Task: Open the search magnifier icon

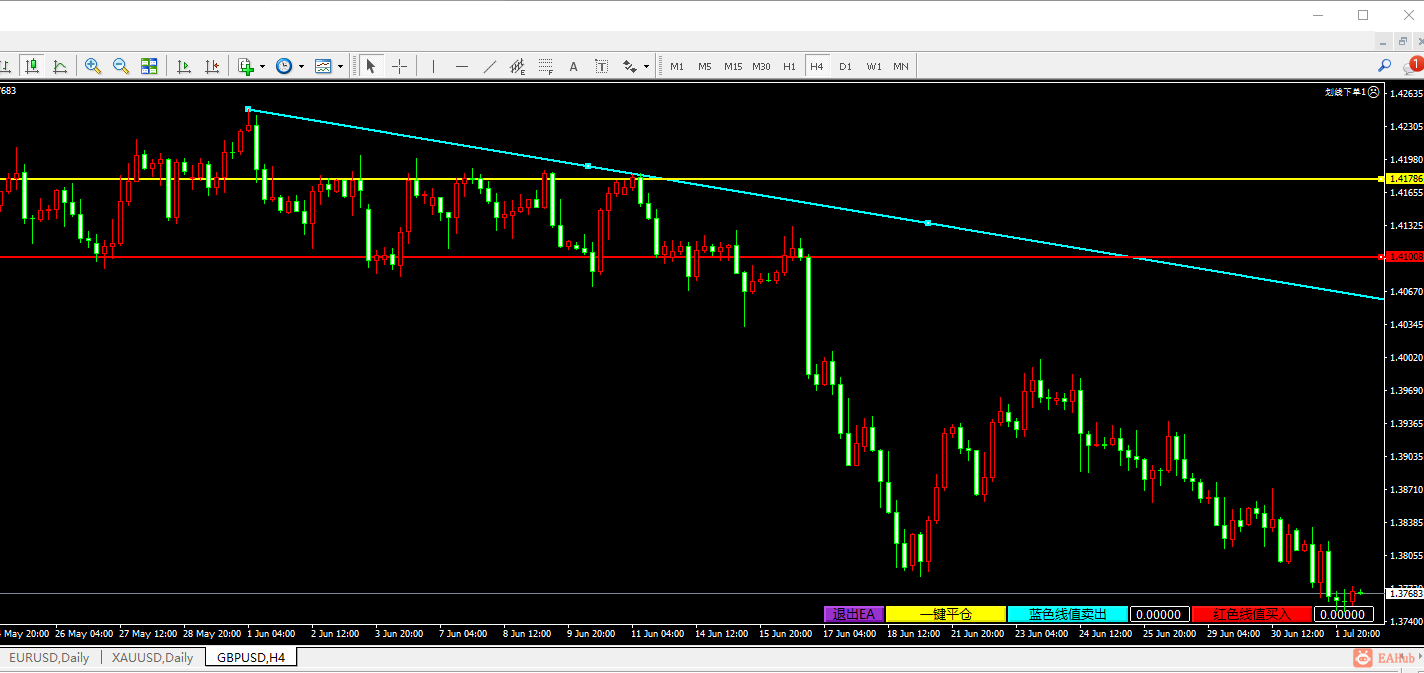Action: click(x=1385, y=66)
